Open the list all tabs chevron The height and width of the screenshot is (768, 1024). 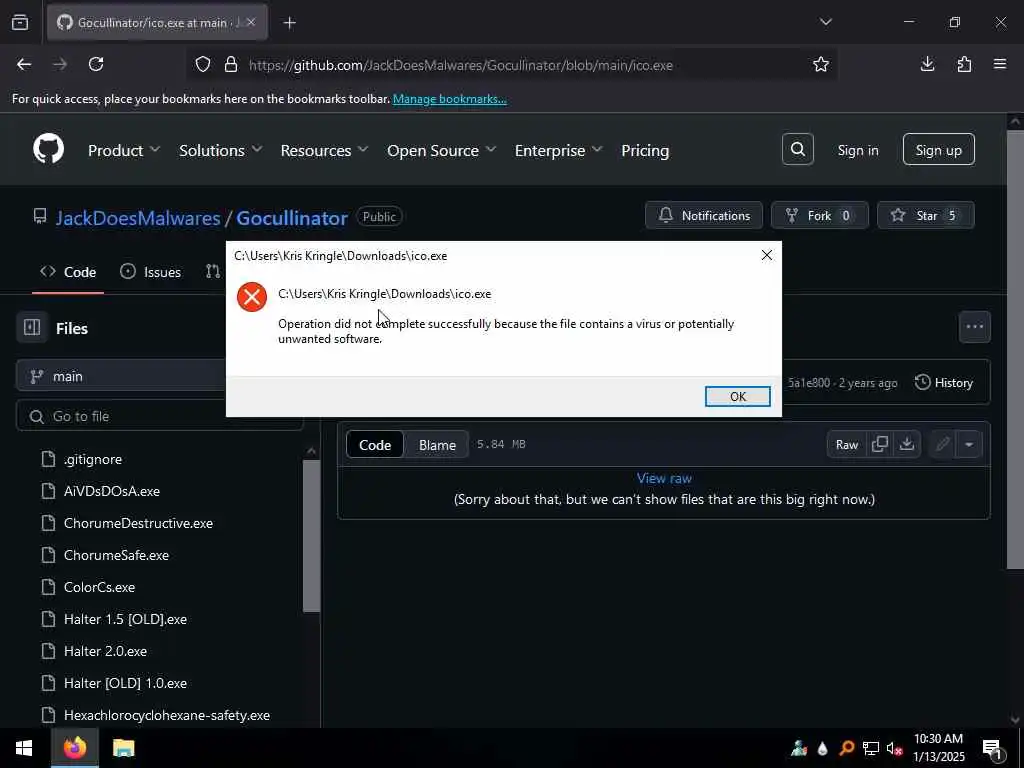(825, 22)
